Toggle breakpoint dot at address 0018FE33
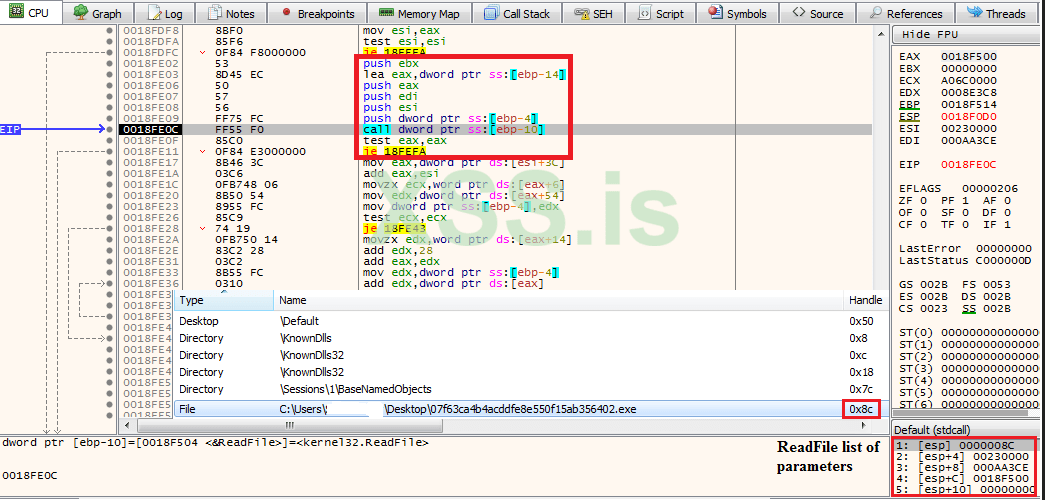1045x500 pixels. (x=109, y=273)
